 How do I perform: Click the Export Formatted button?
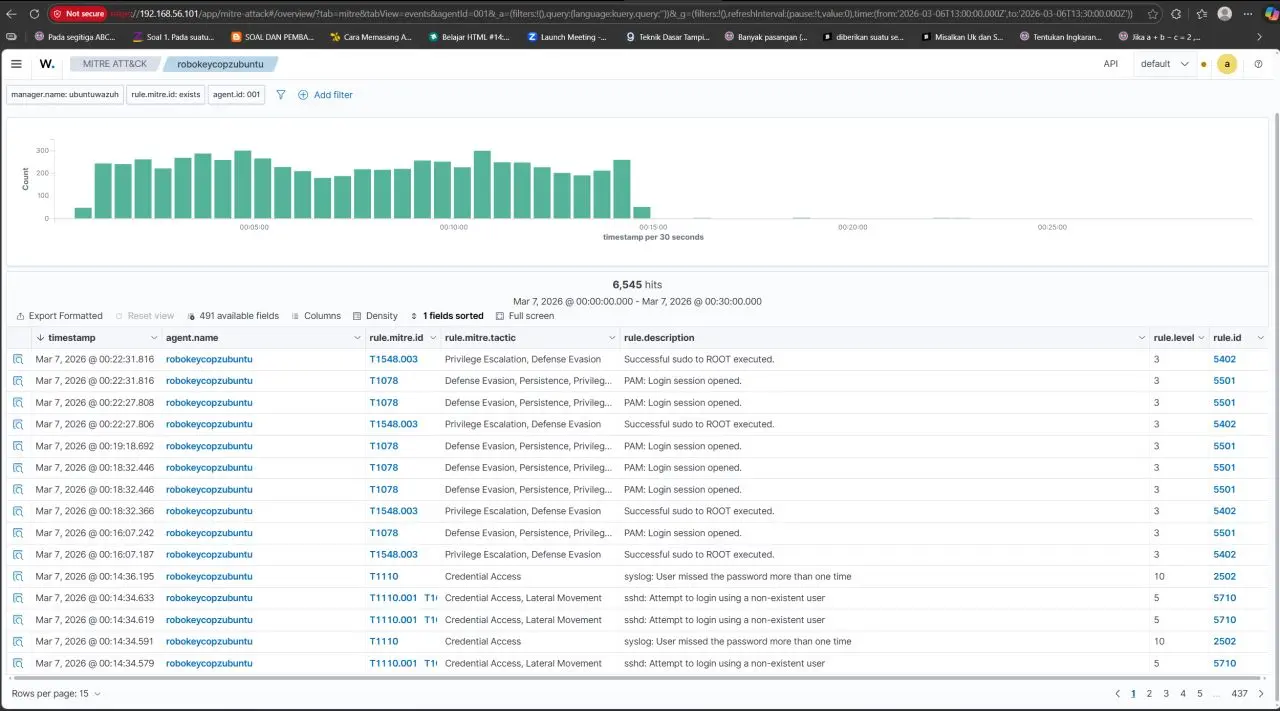(x=59, y=316)
